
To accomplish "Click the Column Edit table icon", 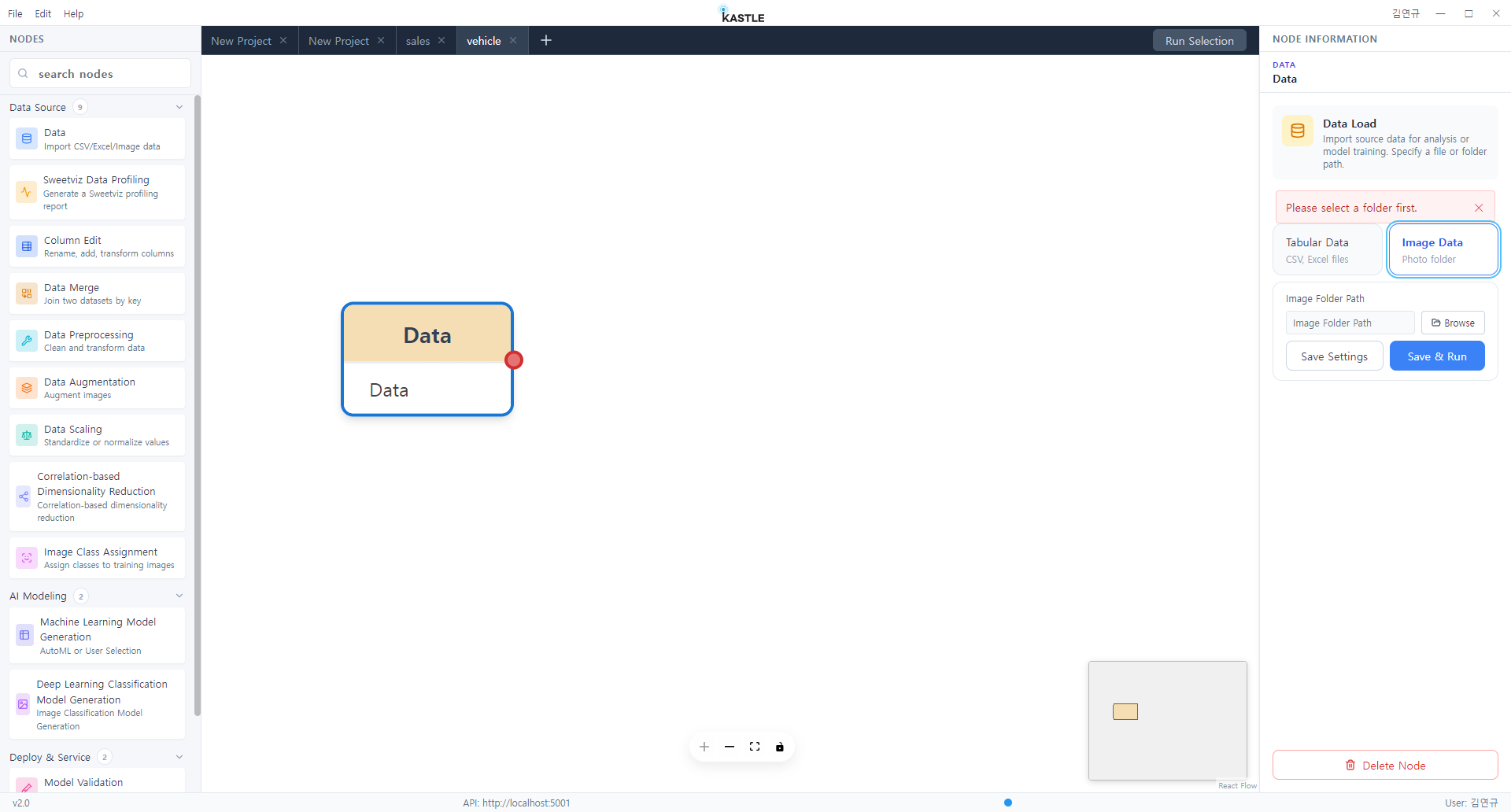I will pyautogui.click(x=27, y=246).
